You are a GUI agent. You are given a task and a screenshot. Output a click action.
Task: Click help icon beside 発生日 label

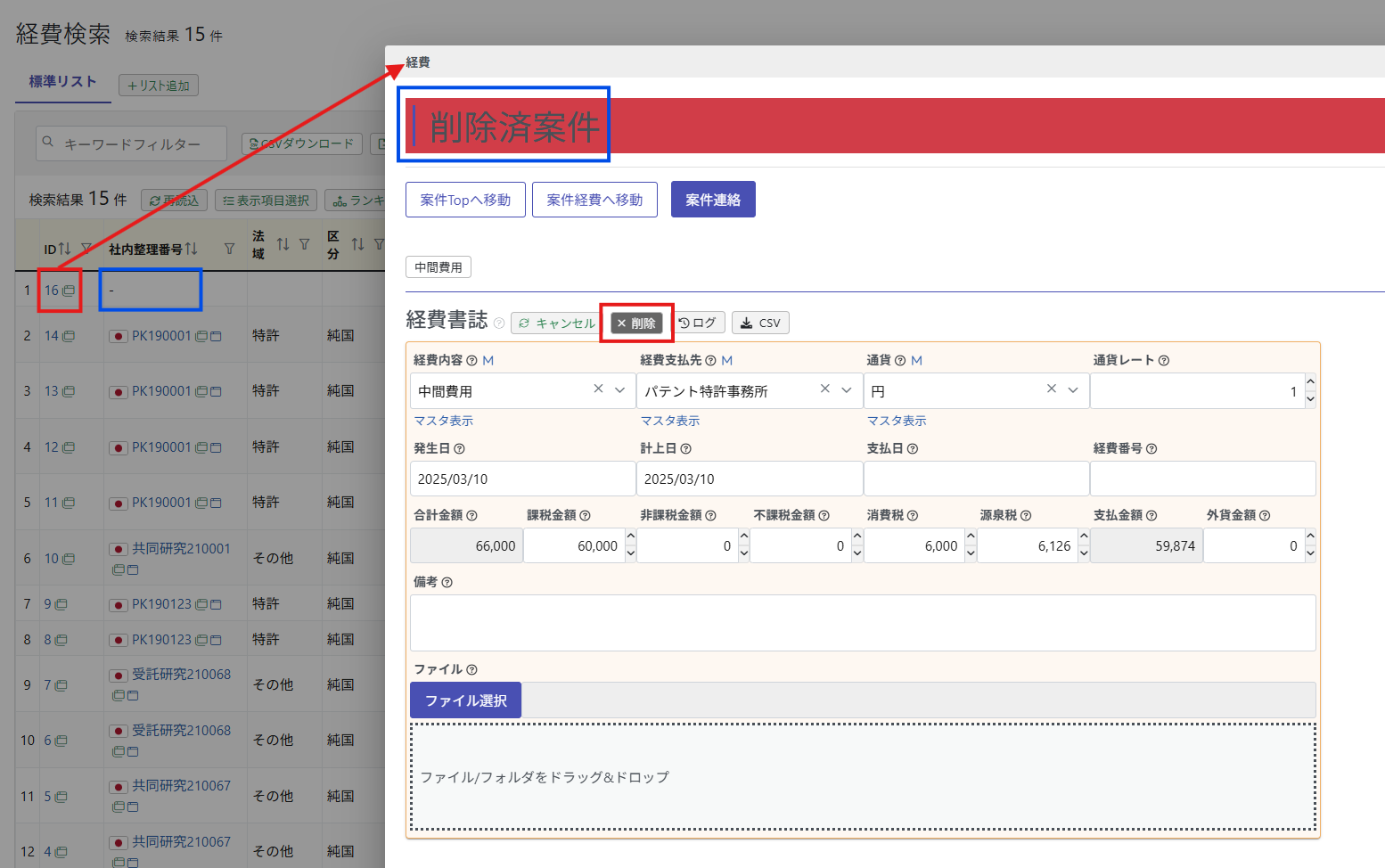click(x=460, y=449)
